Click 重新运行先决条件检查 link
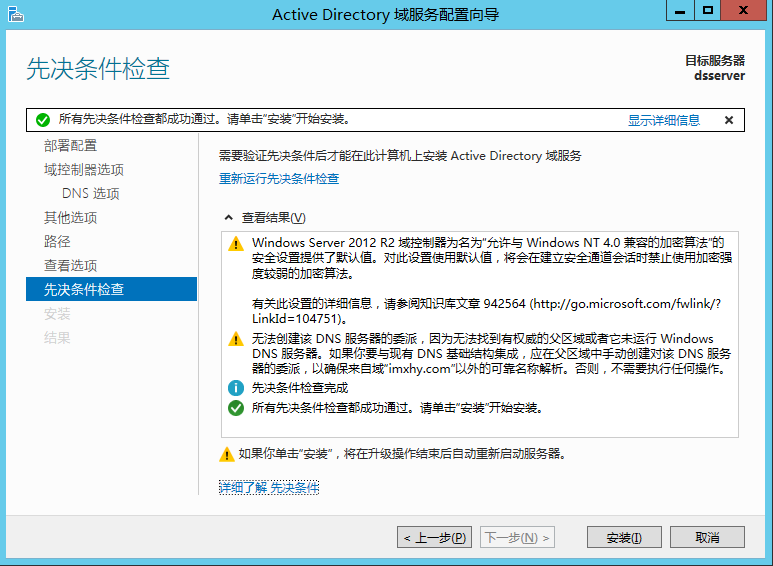 (279, 178)
